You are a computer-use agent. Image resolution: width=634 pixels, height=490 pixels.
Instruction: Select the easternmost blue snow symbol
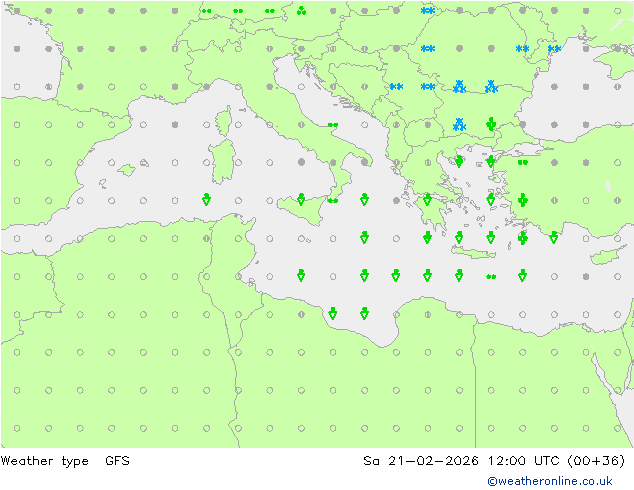(553, 48)
